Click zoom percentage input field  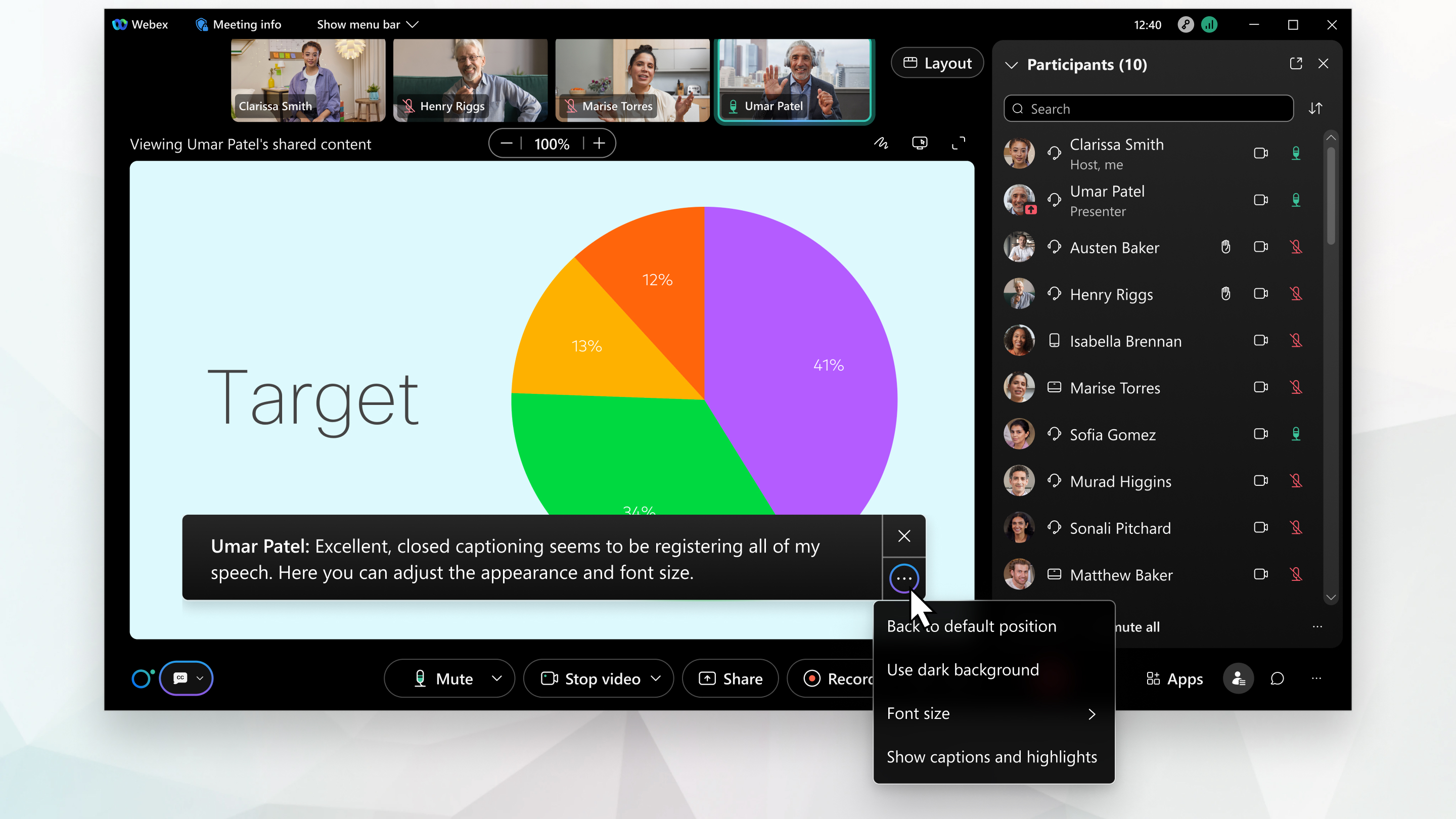[552, 143]
